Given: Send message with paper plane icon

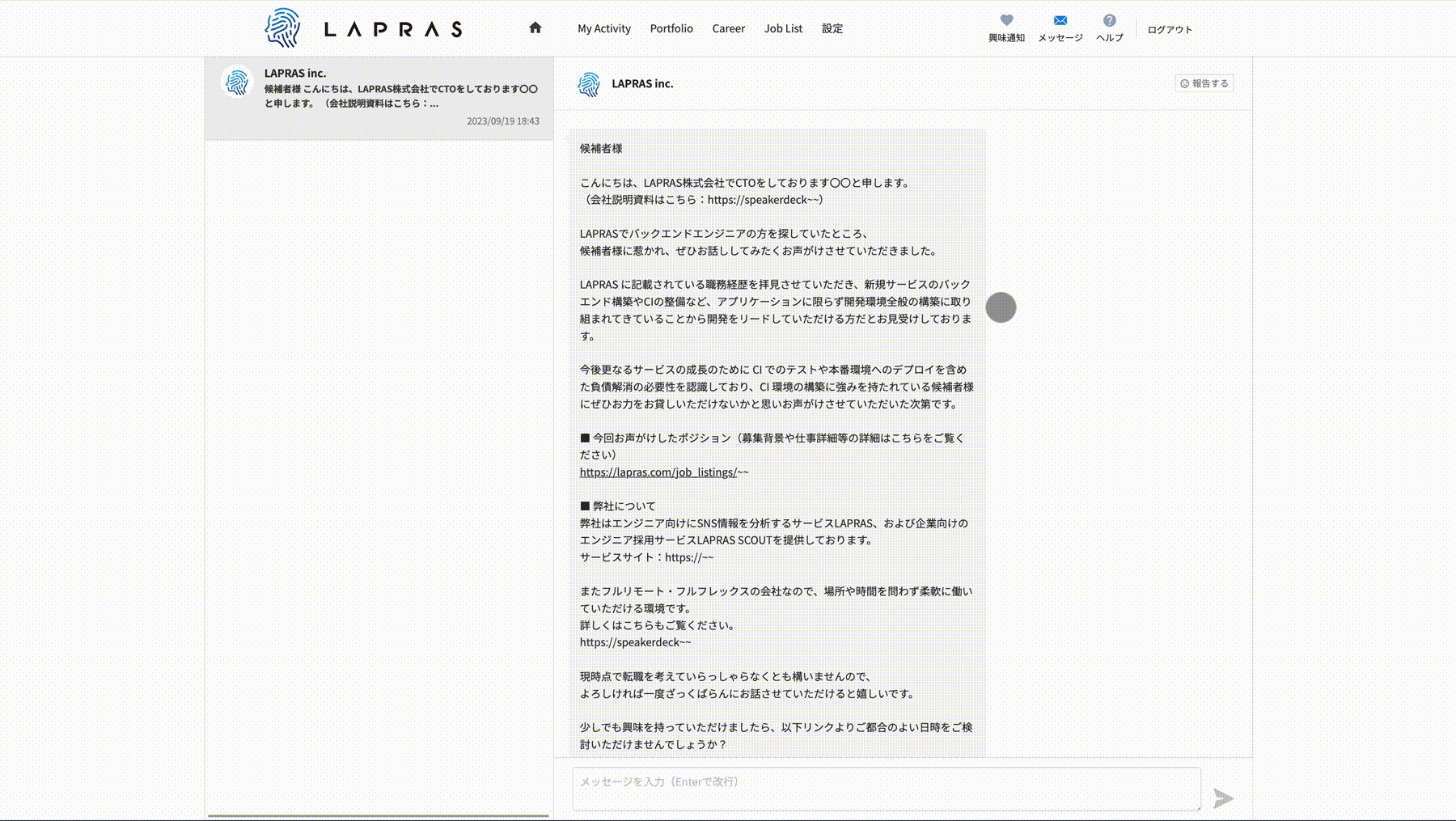Looking at the screenshot, I should [1223, 798].
